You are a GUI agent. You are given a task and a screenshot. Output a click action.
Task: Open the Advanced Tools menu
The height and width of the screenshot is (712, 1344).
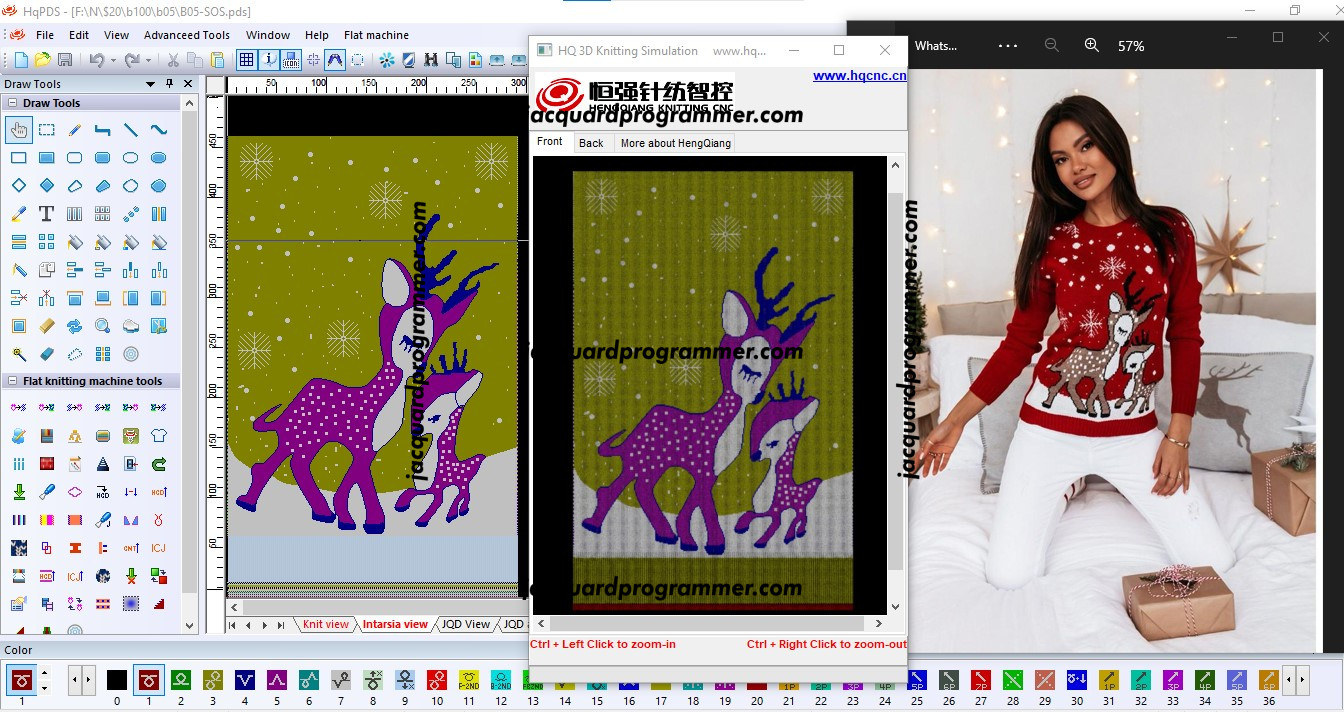(x=187, y=35)
